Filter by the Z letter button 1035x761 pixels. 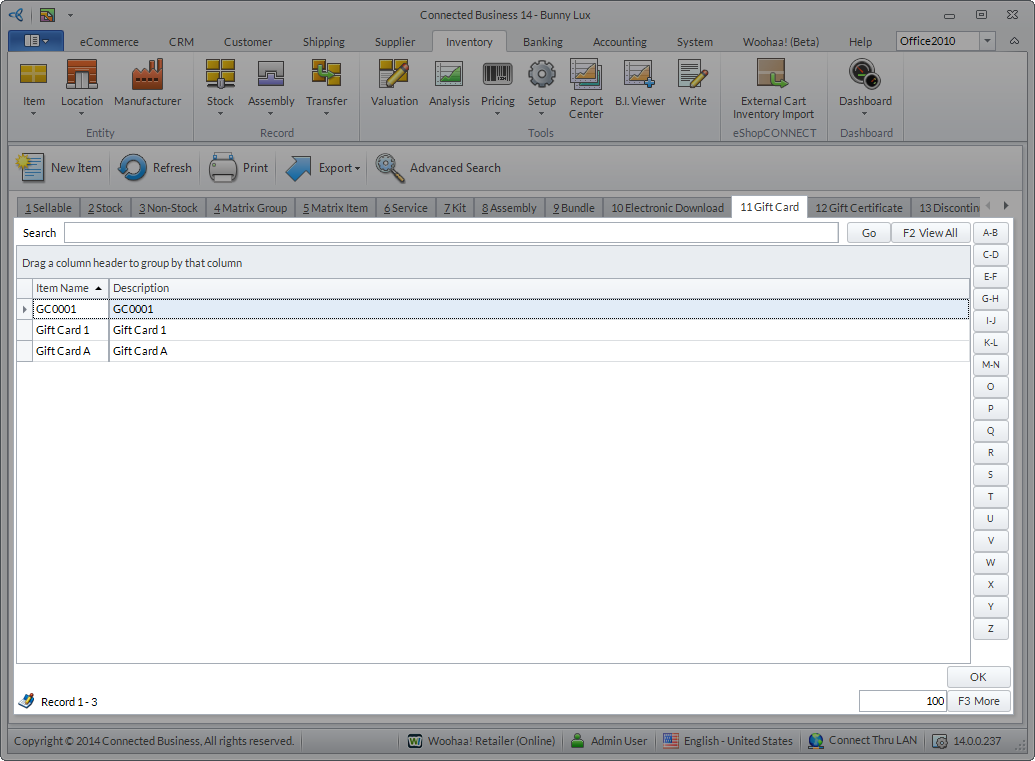pos(990,629)
